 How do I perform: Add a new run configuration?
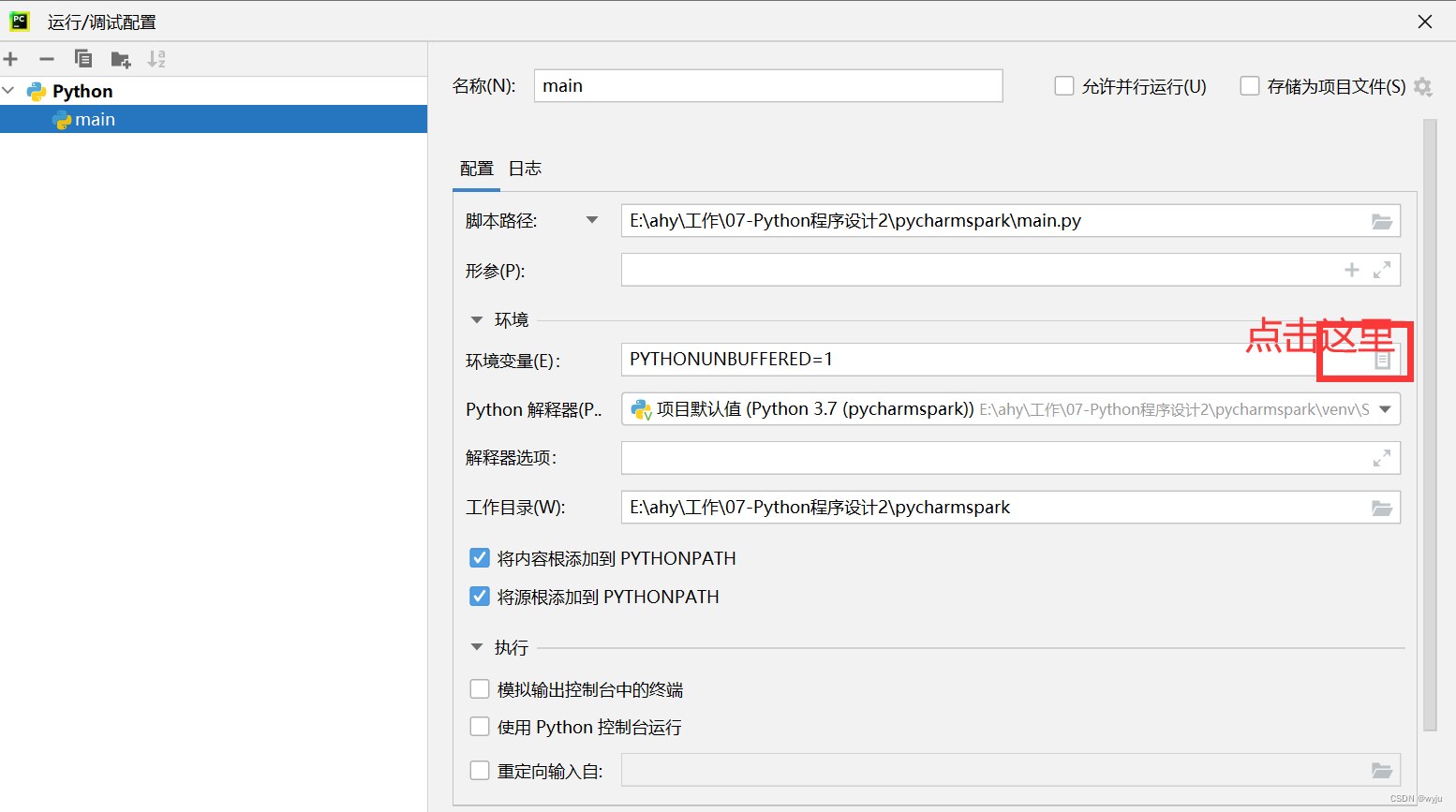(x=10, y=59)
